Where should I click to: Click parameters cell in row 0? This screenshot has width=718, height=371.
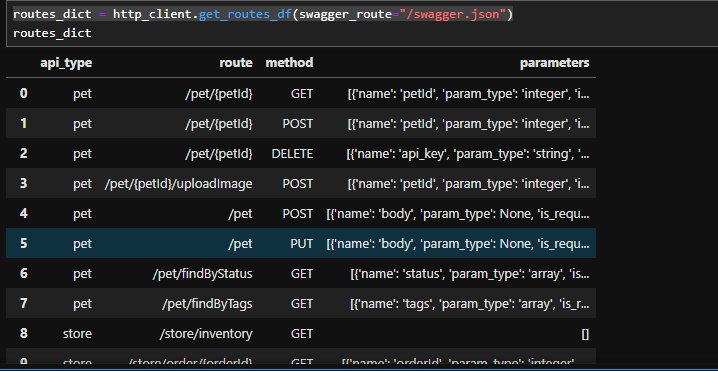[x=468, y=94]
